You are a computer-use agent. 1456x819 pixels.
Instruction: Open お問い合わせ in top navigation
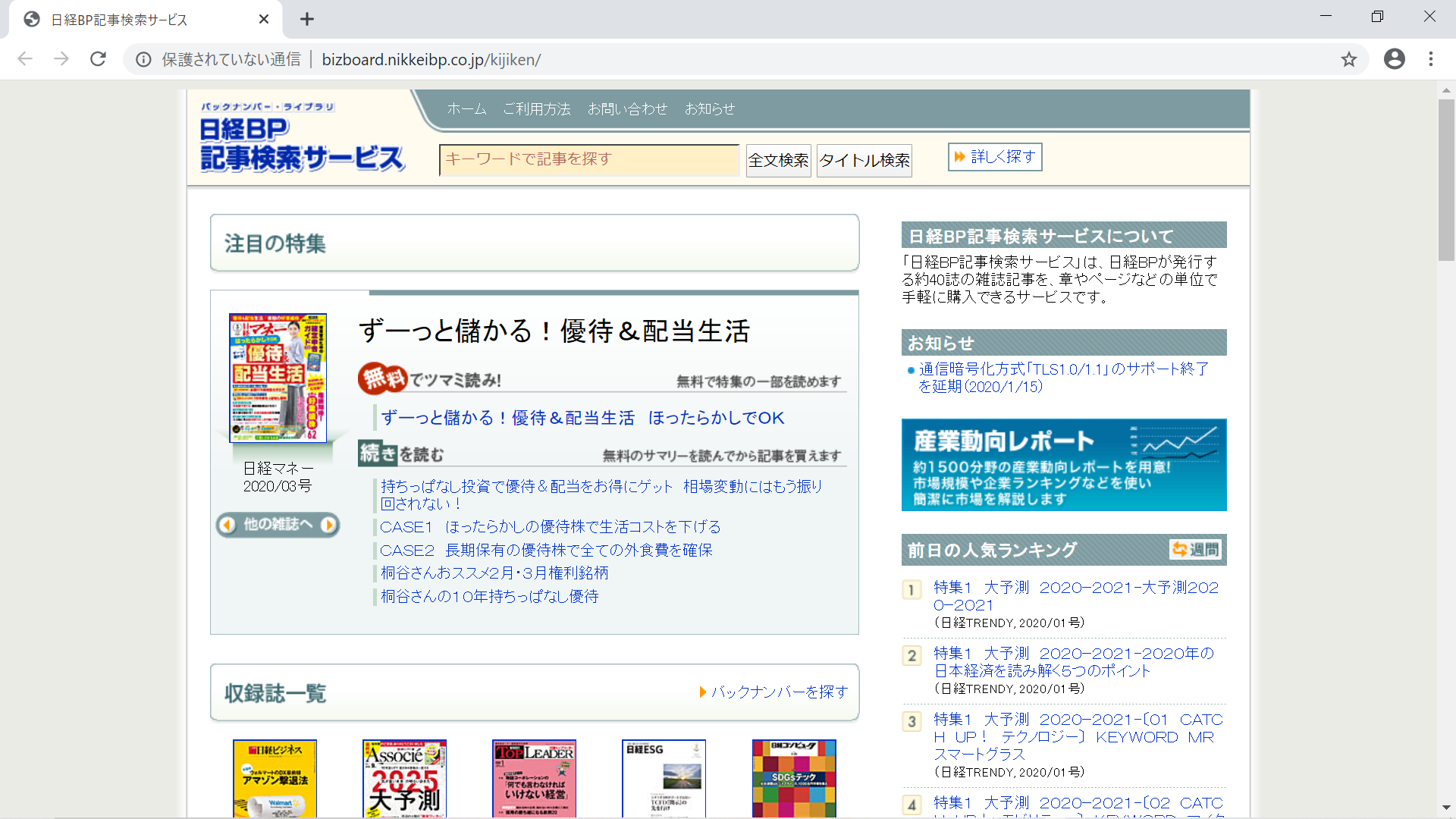click(627, 109)
